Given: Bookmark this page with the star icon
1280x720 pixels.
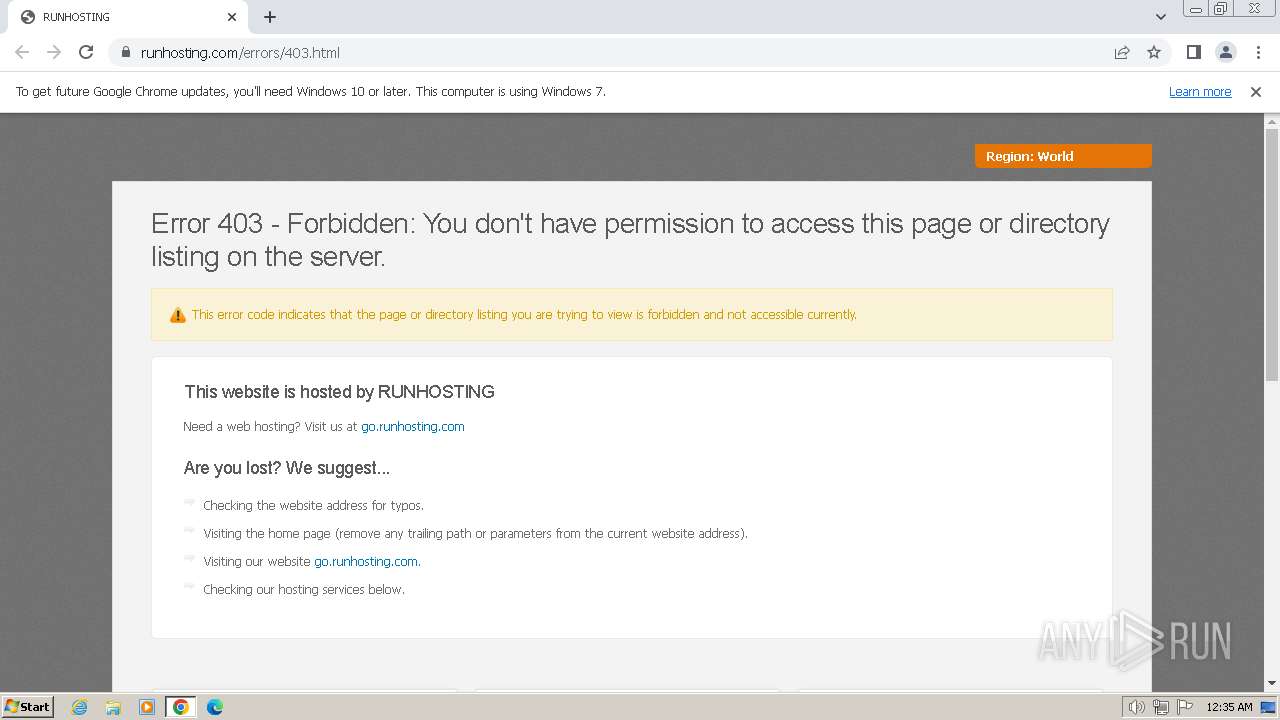Looking at the screenshot, I should pyautogui.click(x=1154, y=52).
